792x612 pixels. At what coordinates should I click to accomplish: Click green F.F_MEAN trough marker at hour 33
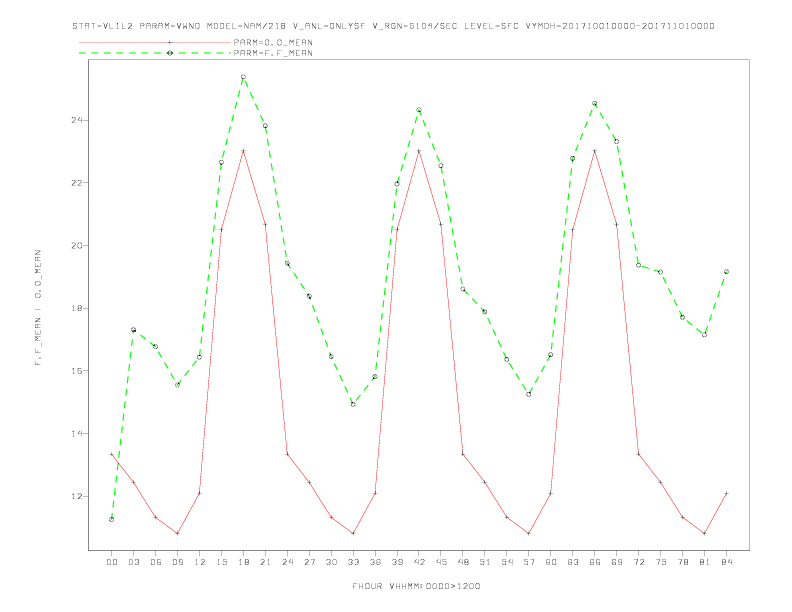353,404
